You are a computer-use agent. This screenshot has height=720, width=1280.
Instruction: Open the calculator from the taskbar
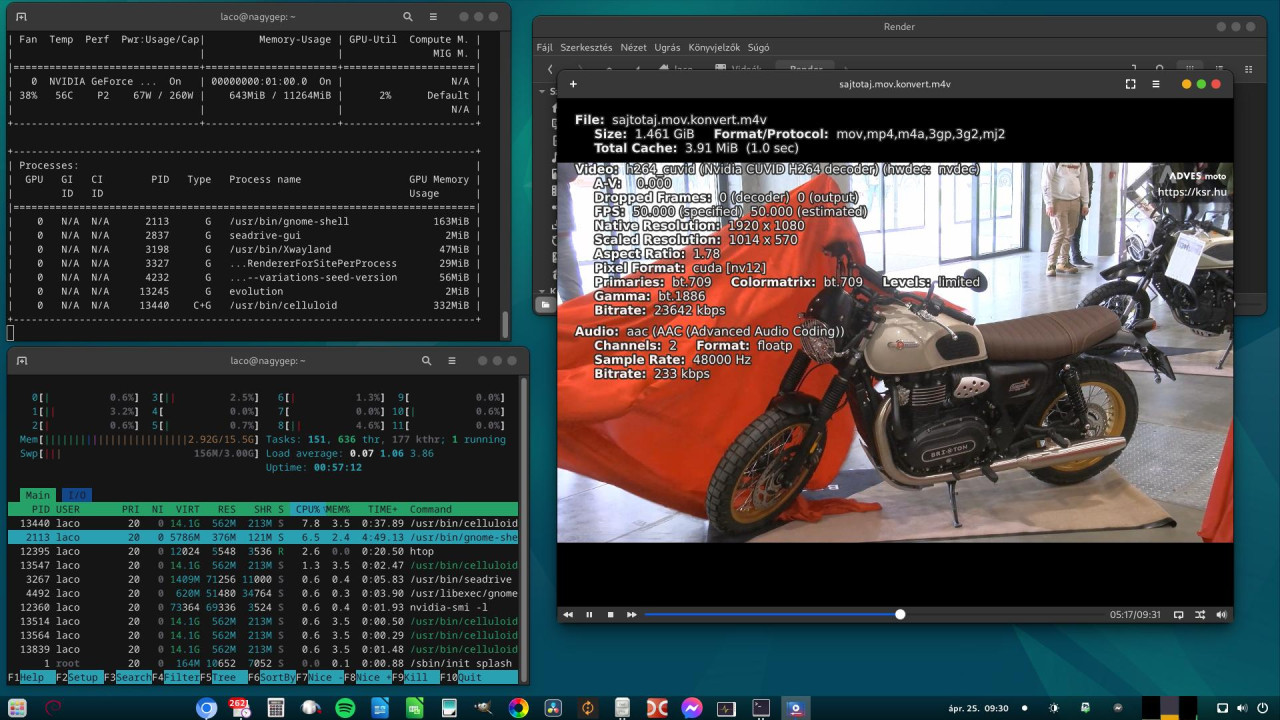coord(275,708)
